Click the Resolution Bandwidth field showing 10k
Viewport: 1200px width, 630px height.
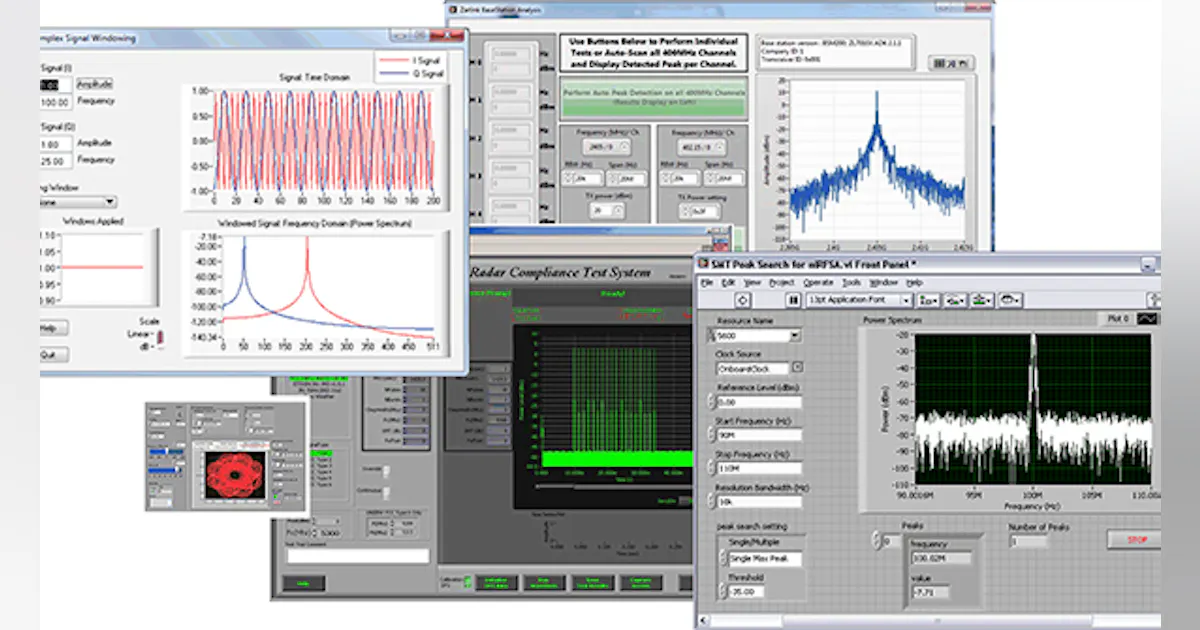(758, 501)
